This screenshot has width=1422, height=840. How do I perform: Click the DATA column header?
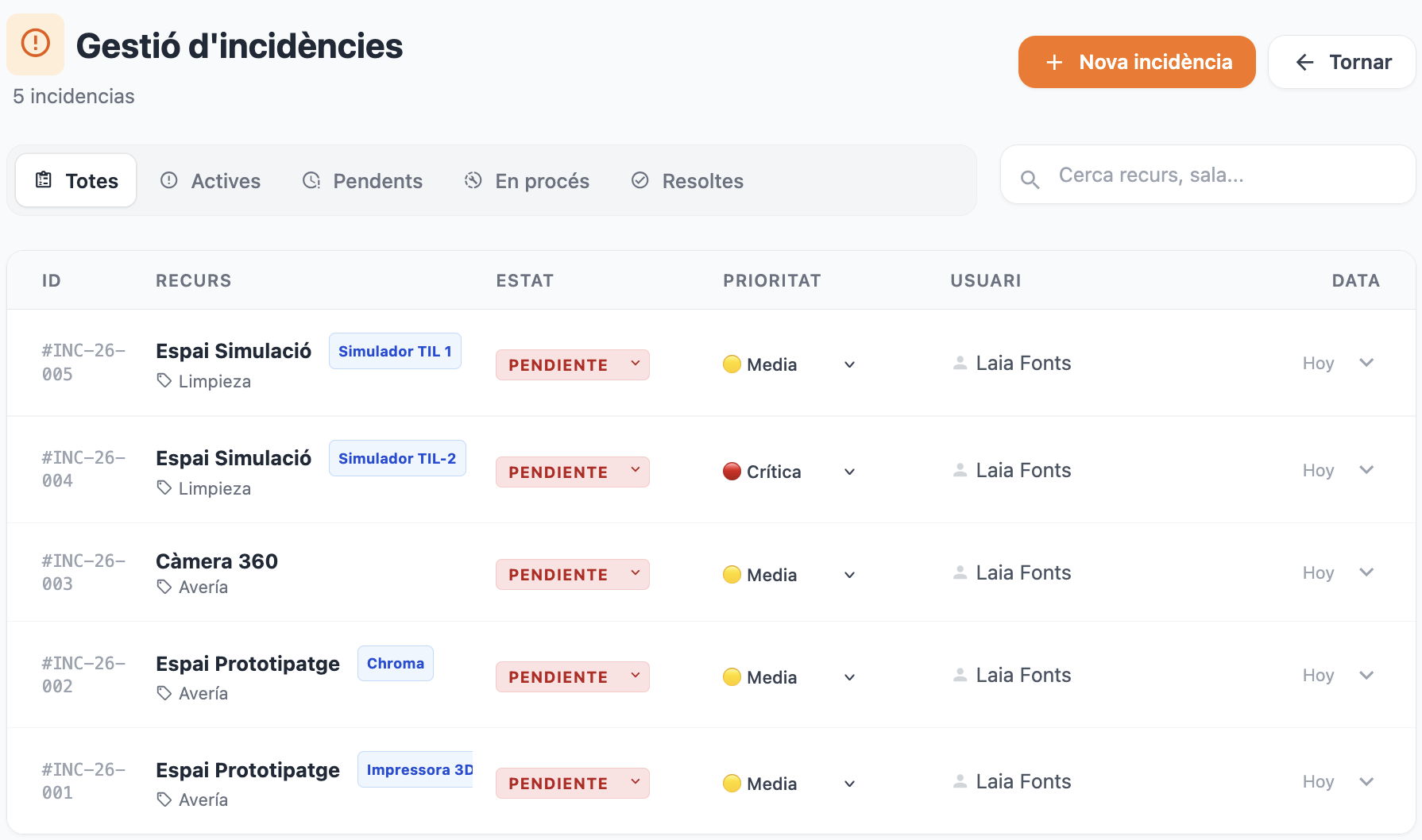tap(1355, 280)
